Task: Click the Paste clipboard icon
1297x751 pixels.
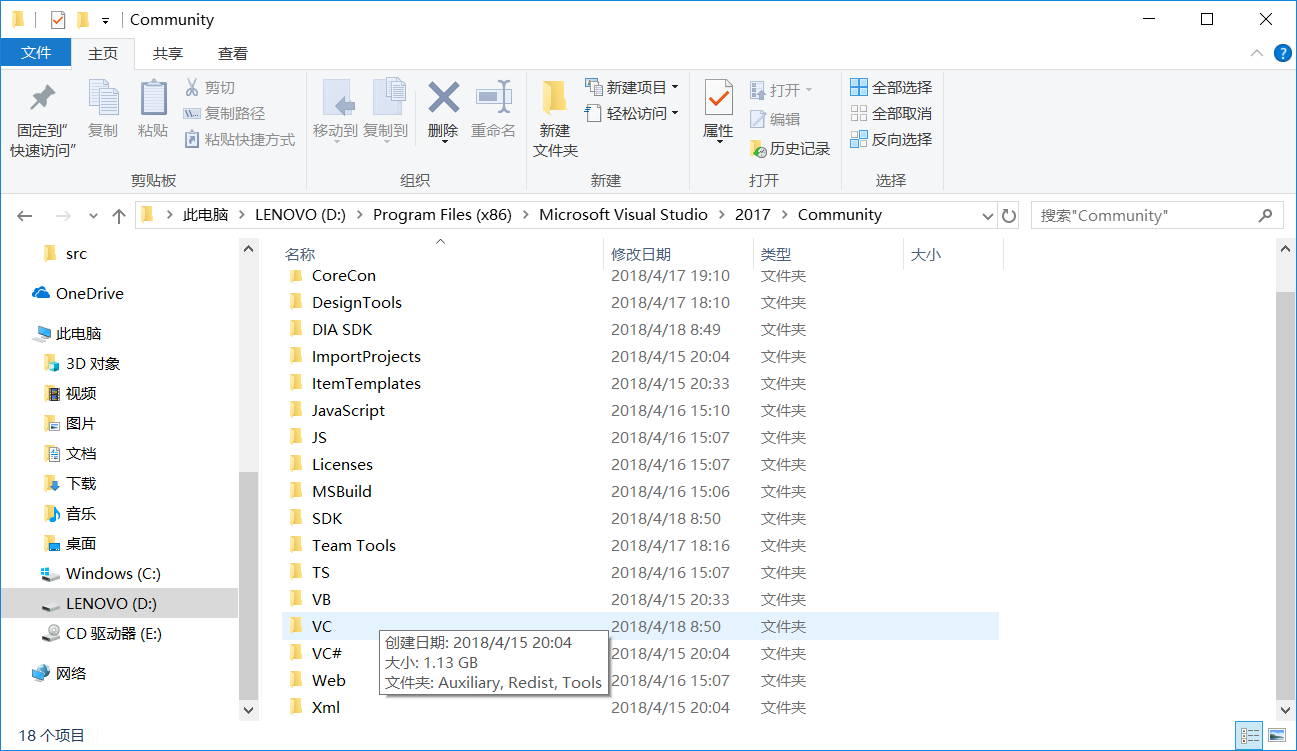Action: pyautogui.click(x=153, y=98)
